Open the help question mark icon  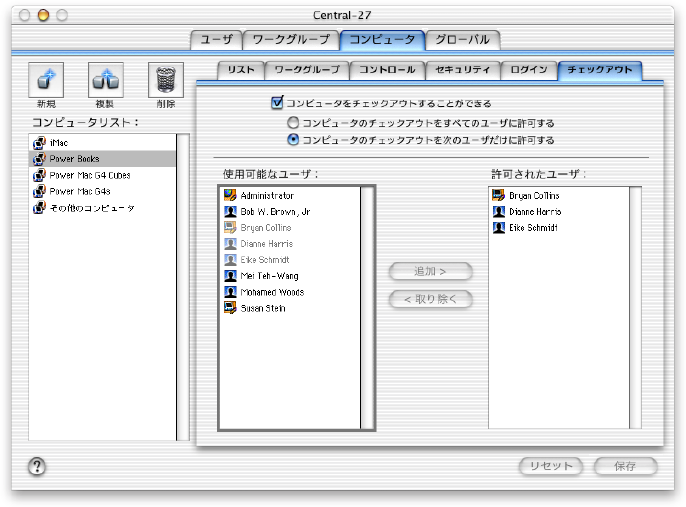point(37,466)
